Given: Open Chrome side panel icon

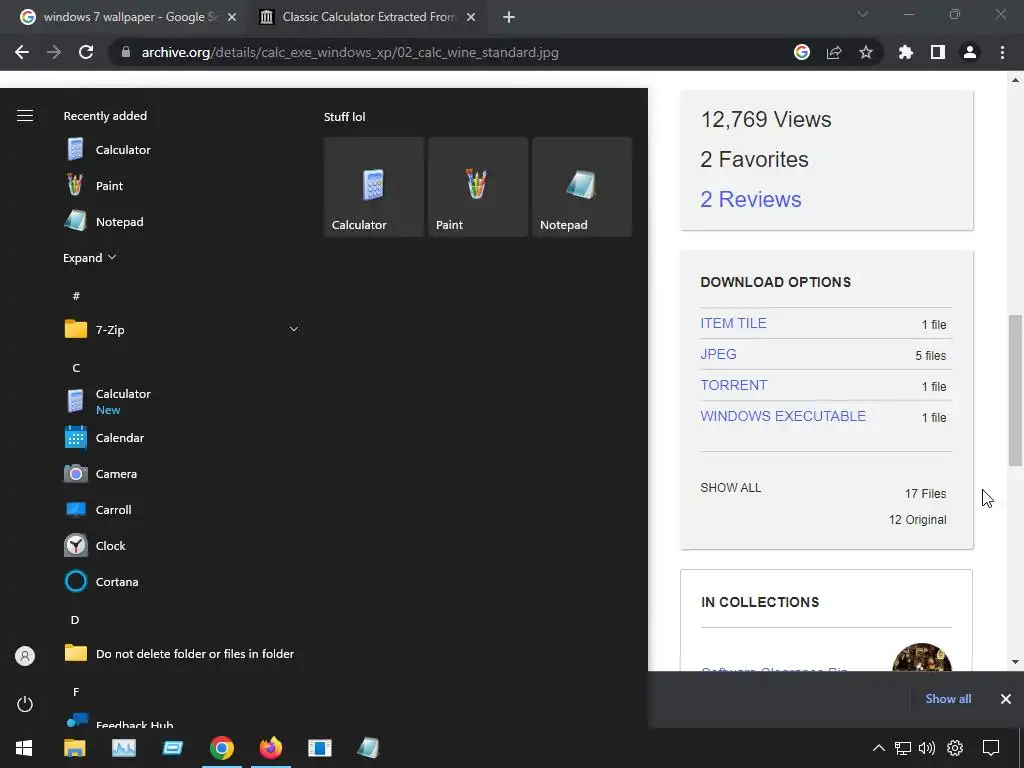Looking at the screenshot, I should (x=938, y=52).
